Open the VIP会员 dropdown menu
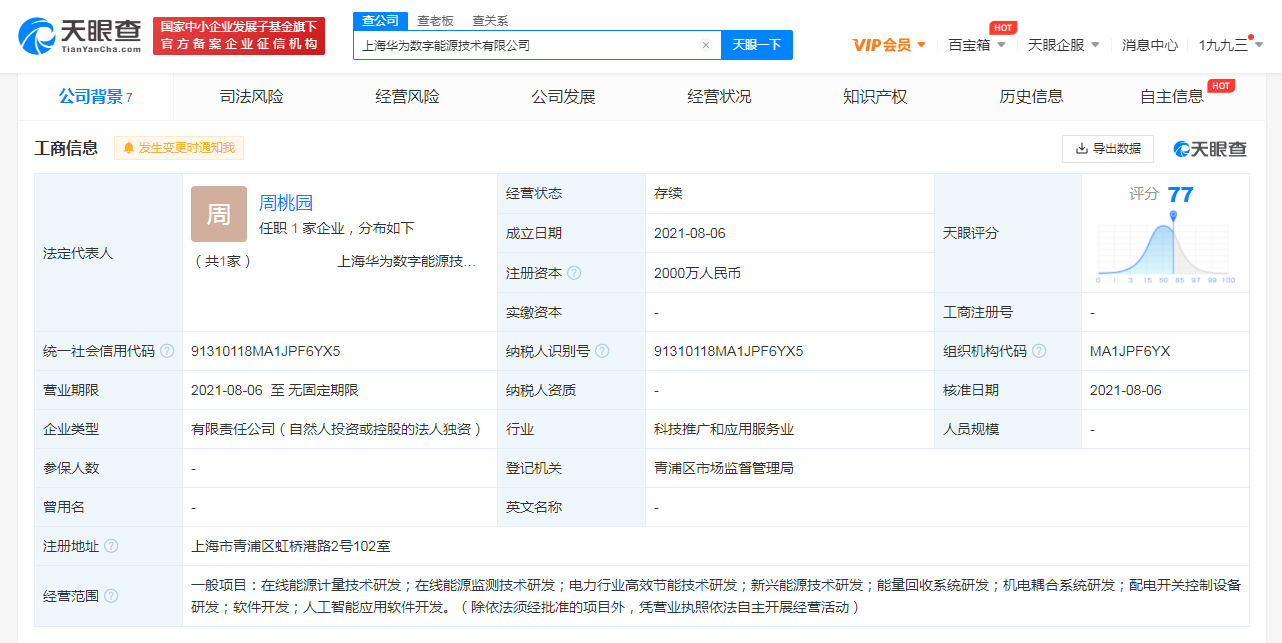The width and height of the screenshot is (1282, 643). (x=889, y=45)
